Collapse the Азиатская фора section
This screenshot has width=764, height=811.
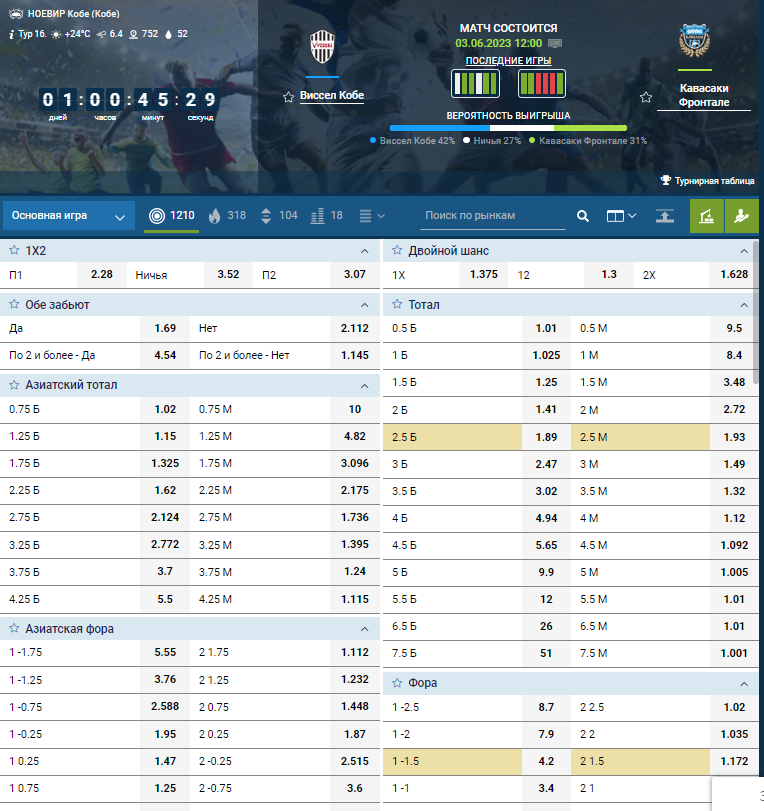(365, 629)
